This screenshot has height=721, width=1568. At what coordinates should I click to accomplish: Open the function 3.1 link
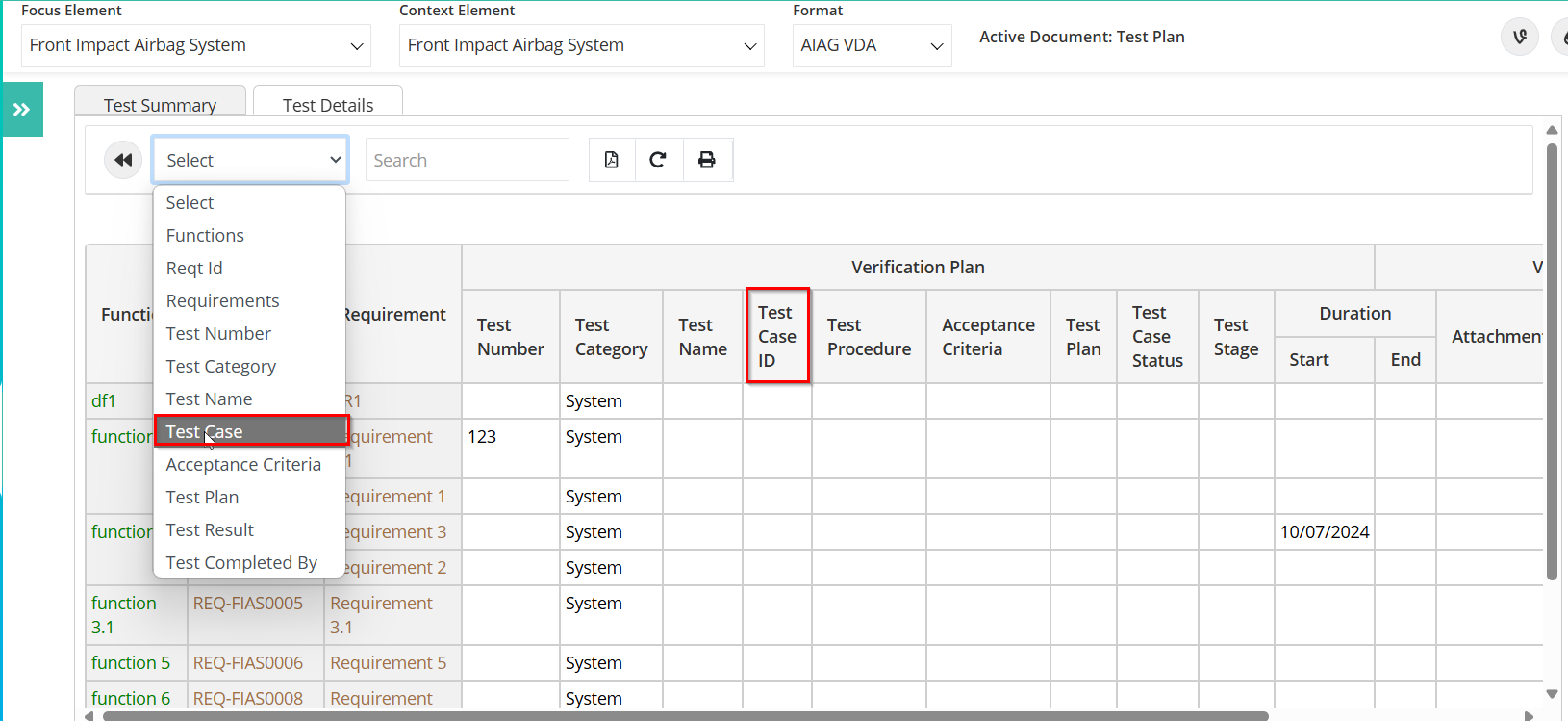[124, 615]
